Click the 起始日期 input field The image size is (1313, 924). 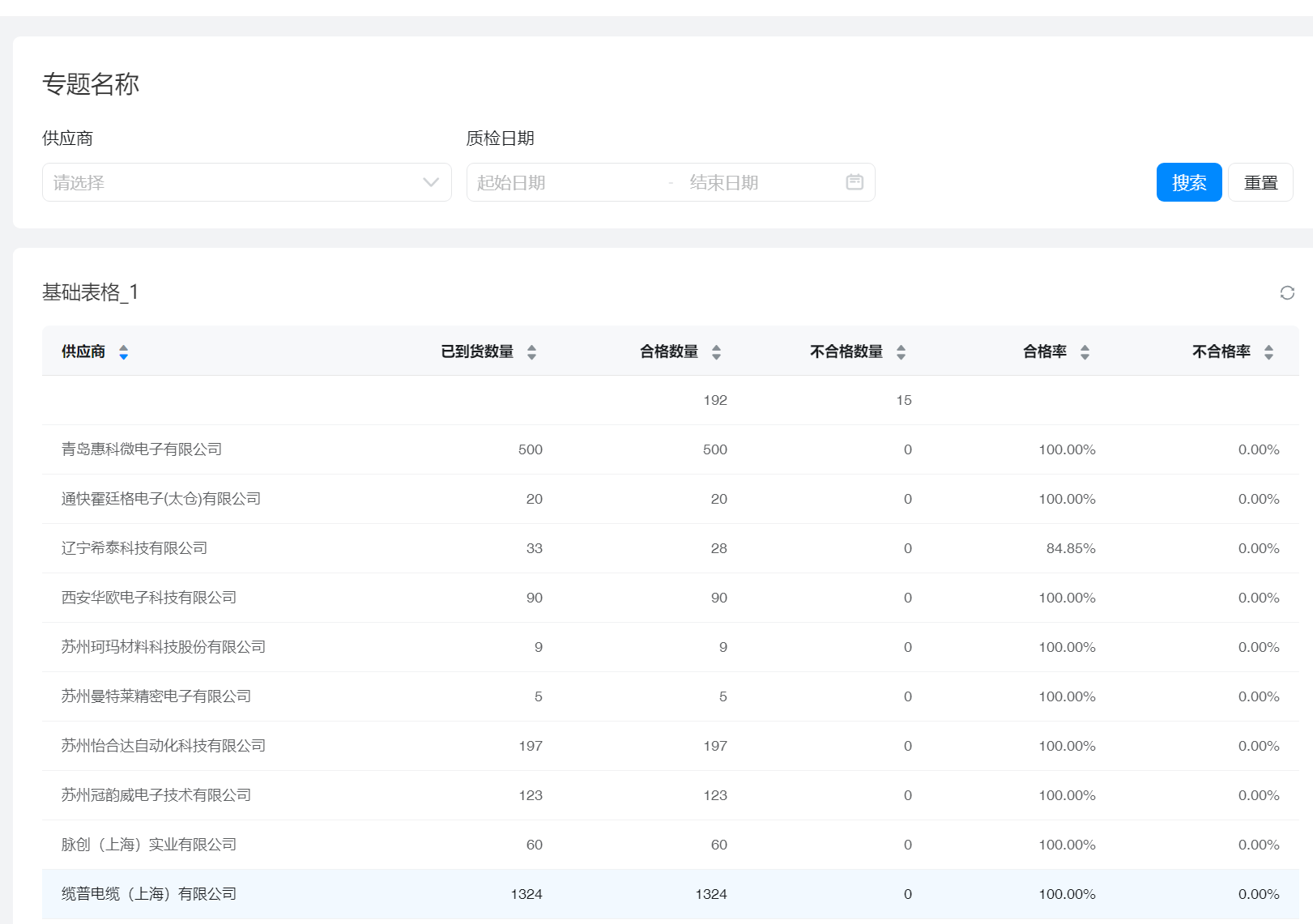[x=567, y=182]
